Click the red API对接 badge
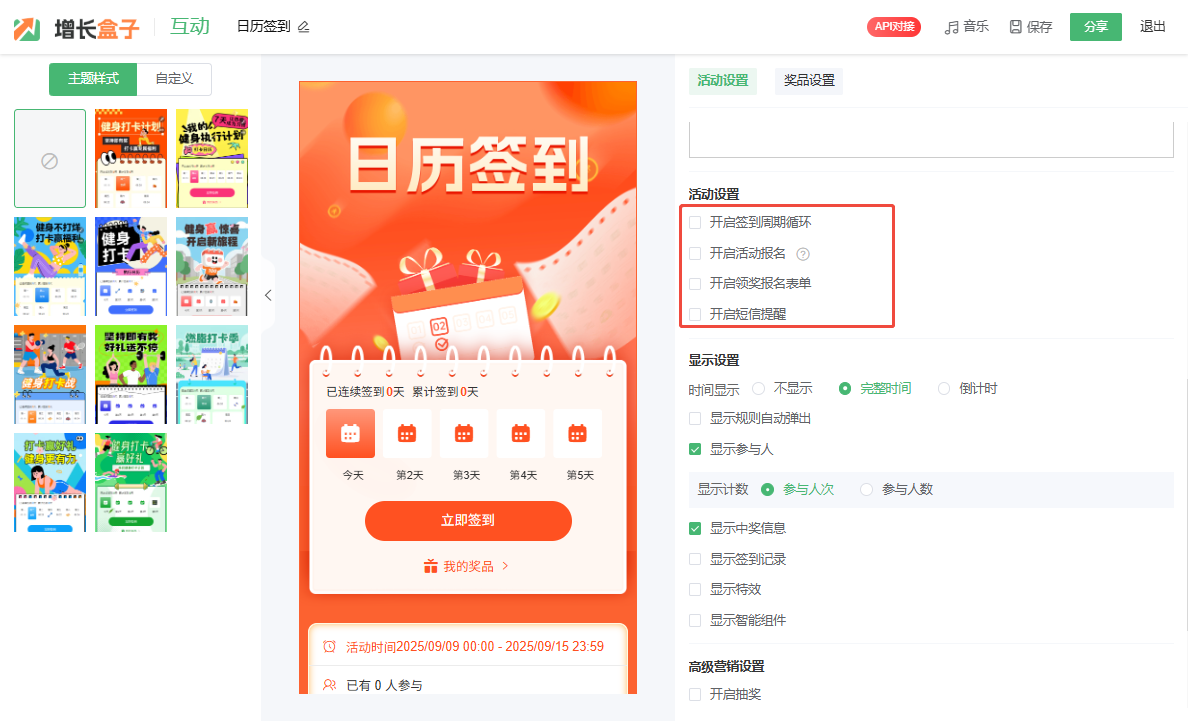Image resolution: width=1188 pixels, height=721 pixels. [893, 27]
